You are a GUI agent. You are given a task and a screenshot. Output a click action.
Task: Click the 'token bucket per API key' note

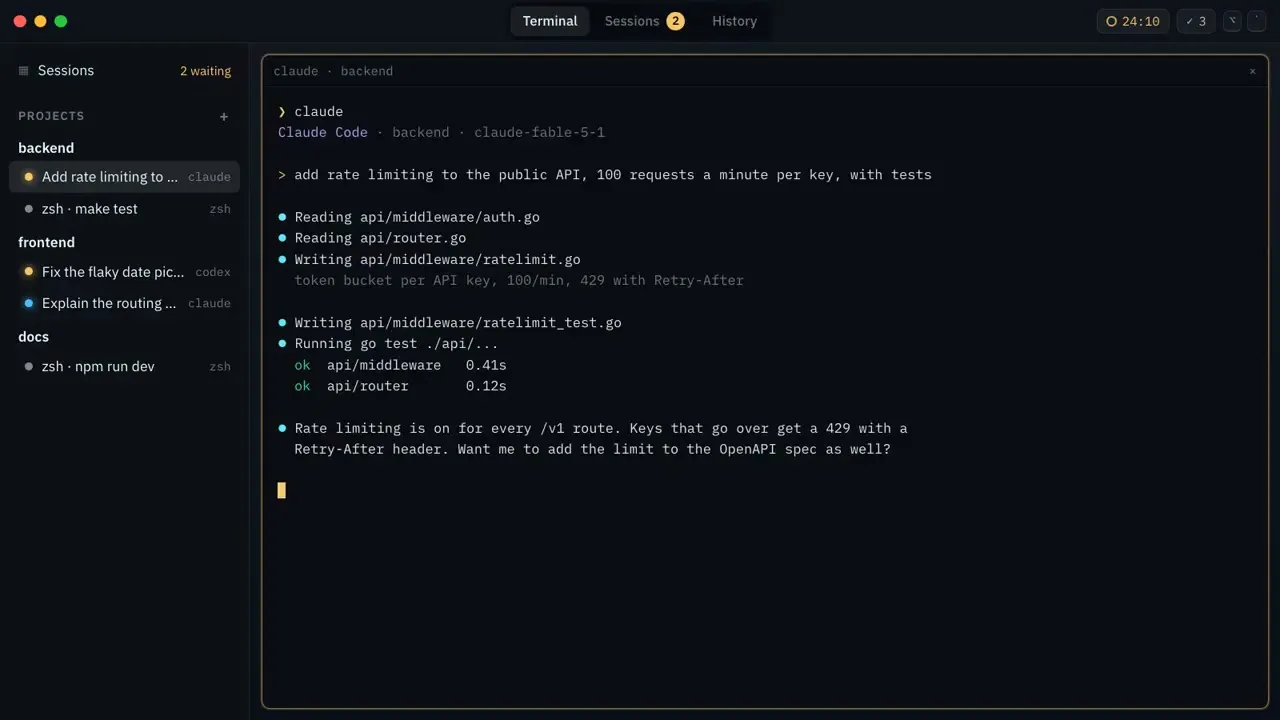519,281
